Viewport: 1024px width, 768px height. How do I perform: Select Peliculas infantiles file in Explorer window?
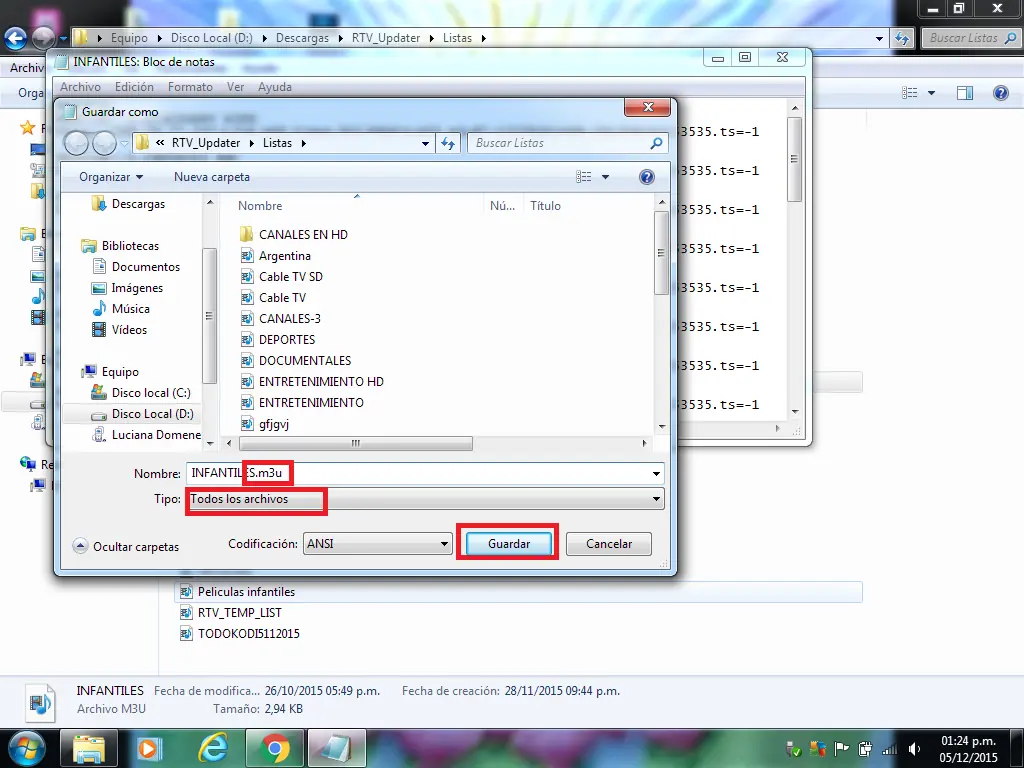[246, 592]
